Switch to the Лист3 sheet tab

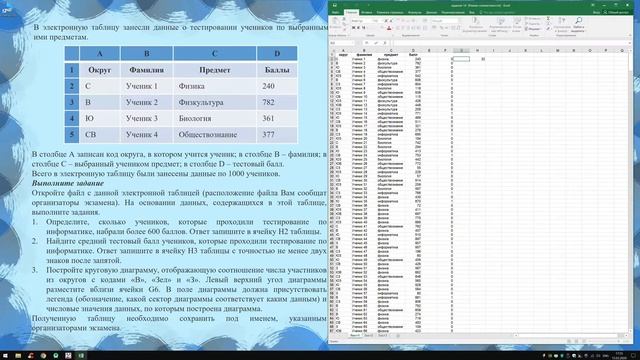(382, 336)
